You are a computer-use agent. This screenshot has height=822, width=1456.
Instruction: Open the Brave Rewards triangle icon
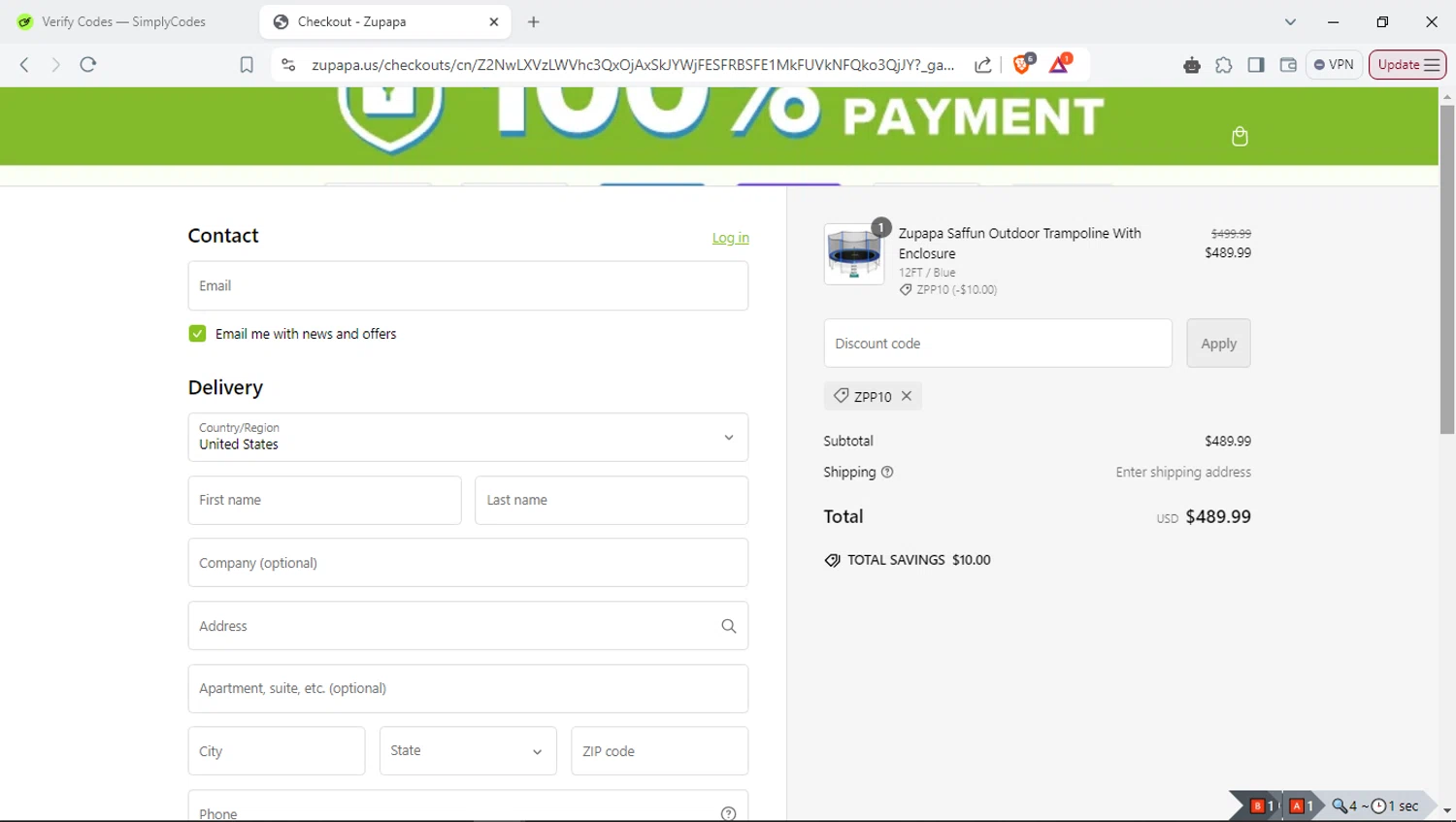tap(1060, 64)
